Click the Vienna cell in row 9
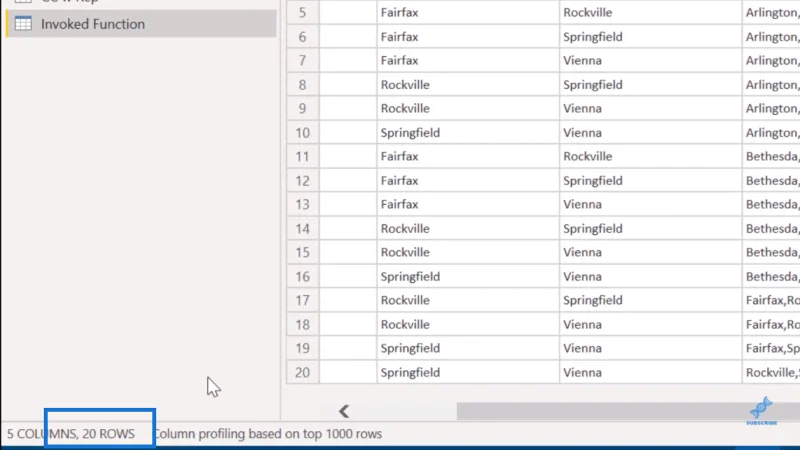 (651, 108)
